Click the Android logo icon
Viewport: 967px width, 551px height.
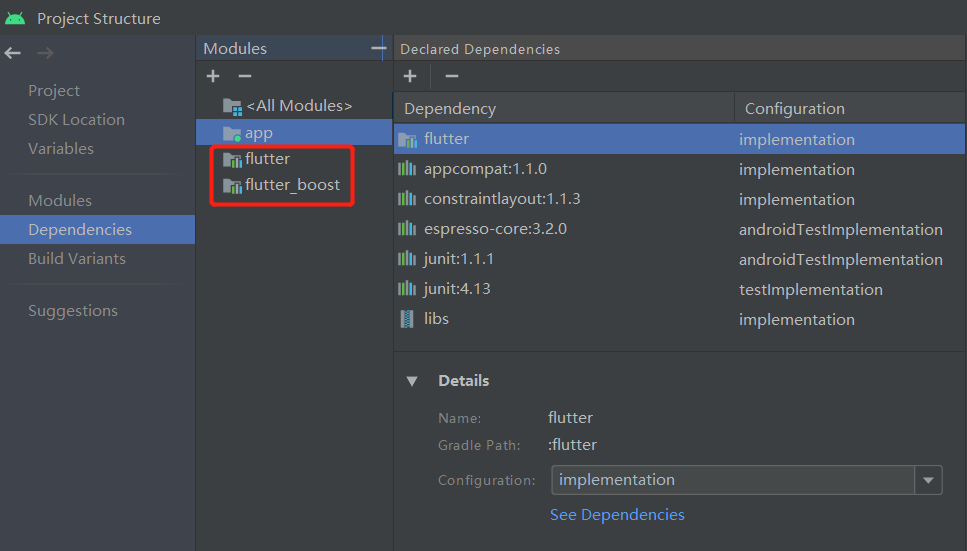pyautogui.click(x=15, y=19)
